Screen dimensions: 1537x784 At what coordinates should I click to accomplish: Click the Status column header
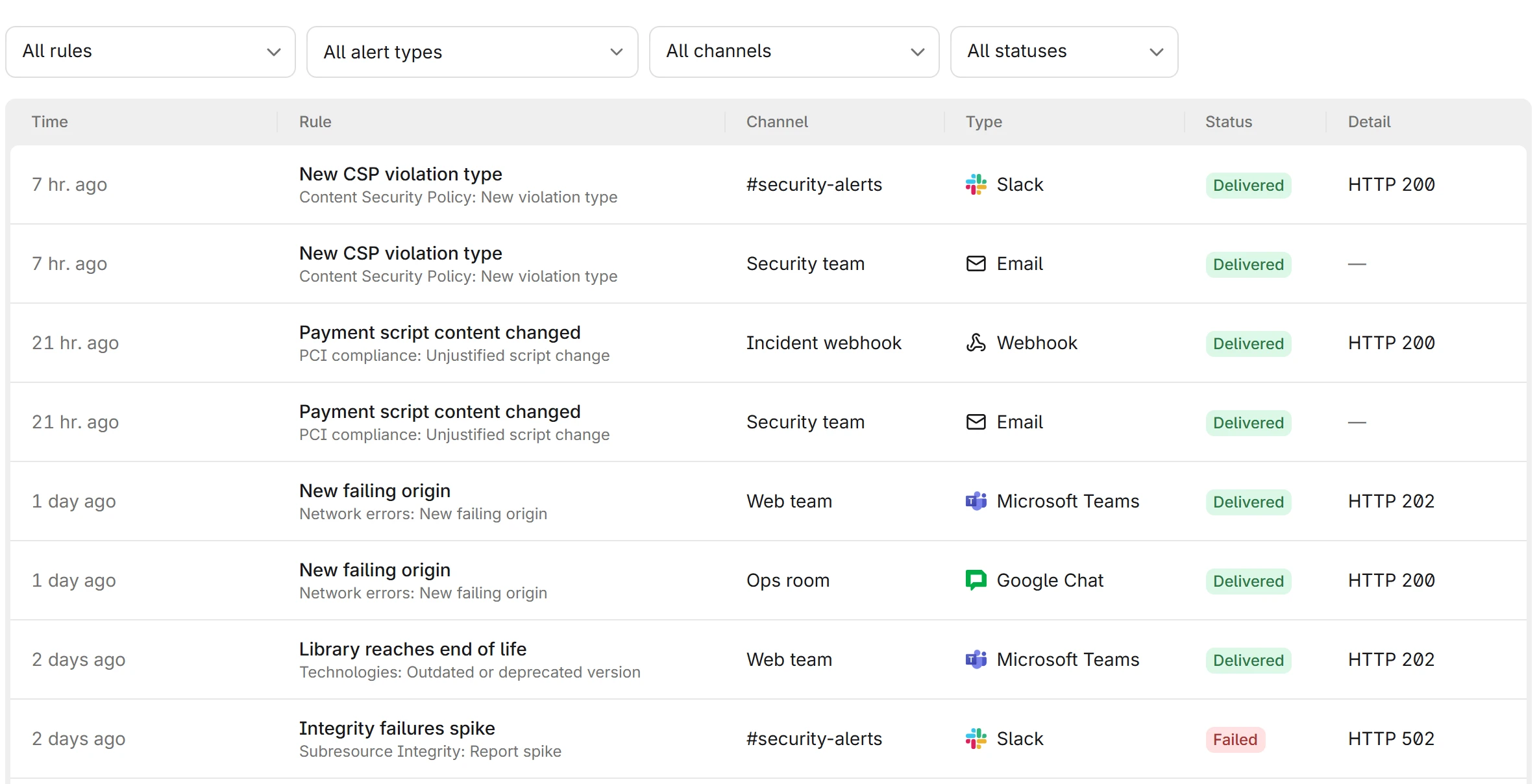(x=1229, y=122)
